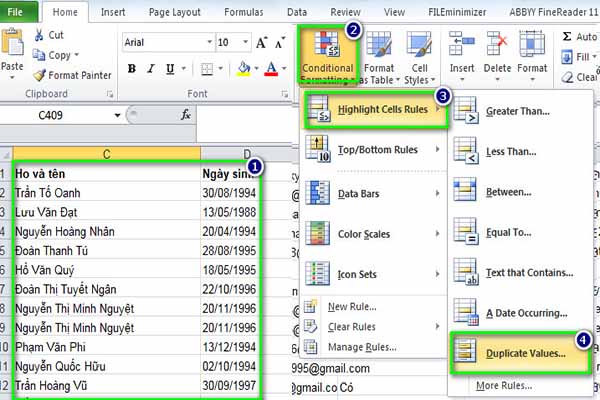This screenshot has width=600, height=400.
Task: Select the Greater Than... rule
Action: click(520, 111)
